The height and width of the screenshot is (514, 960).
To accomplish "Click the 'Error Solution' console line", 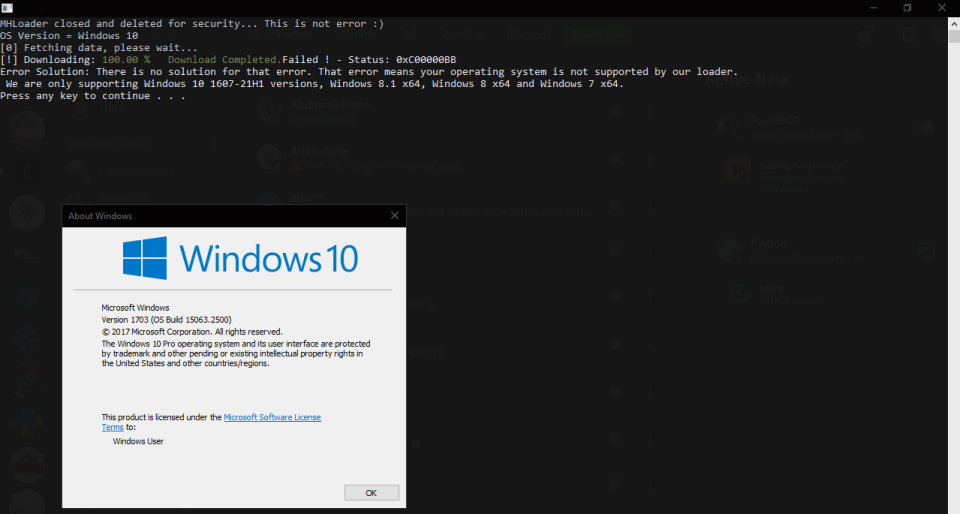I will click(x=369, y=72).
